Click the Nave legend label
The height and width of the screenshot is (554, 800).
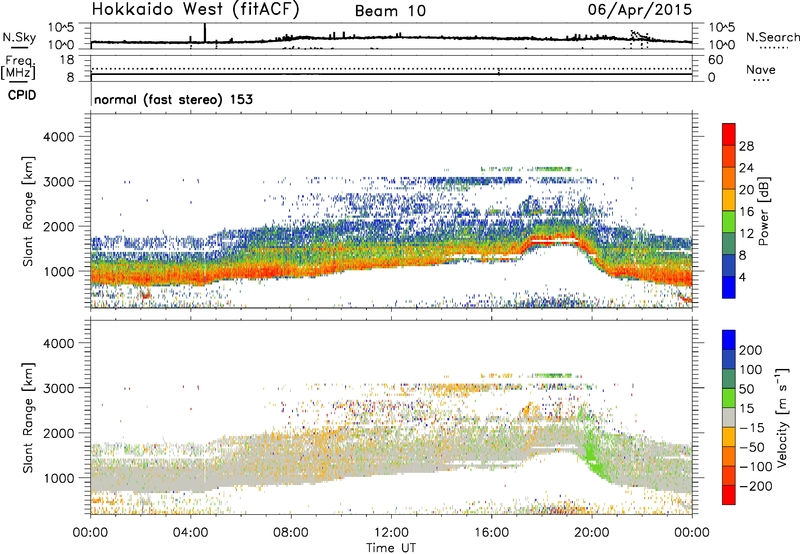pyautogui.click(x=761, y=70)
